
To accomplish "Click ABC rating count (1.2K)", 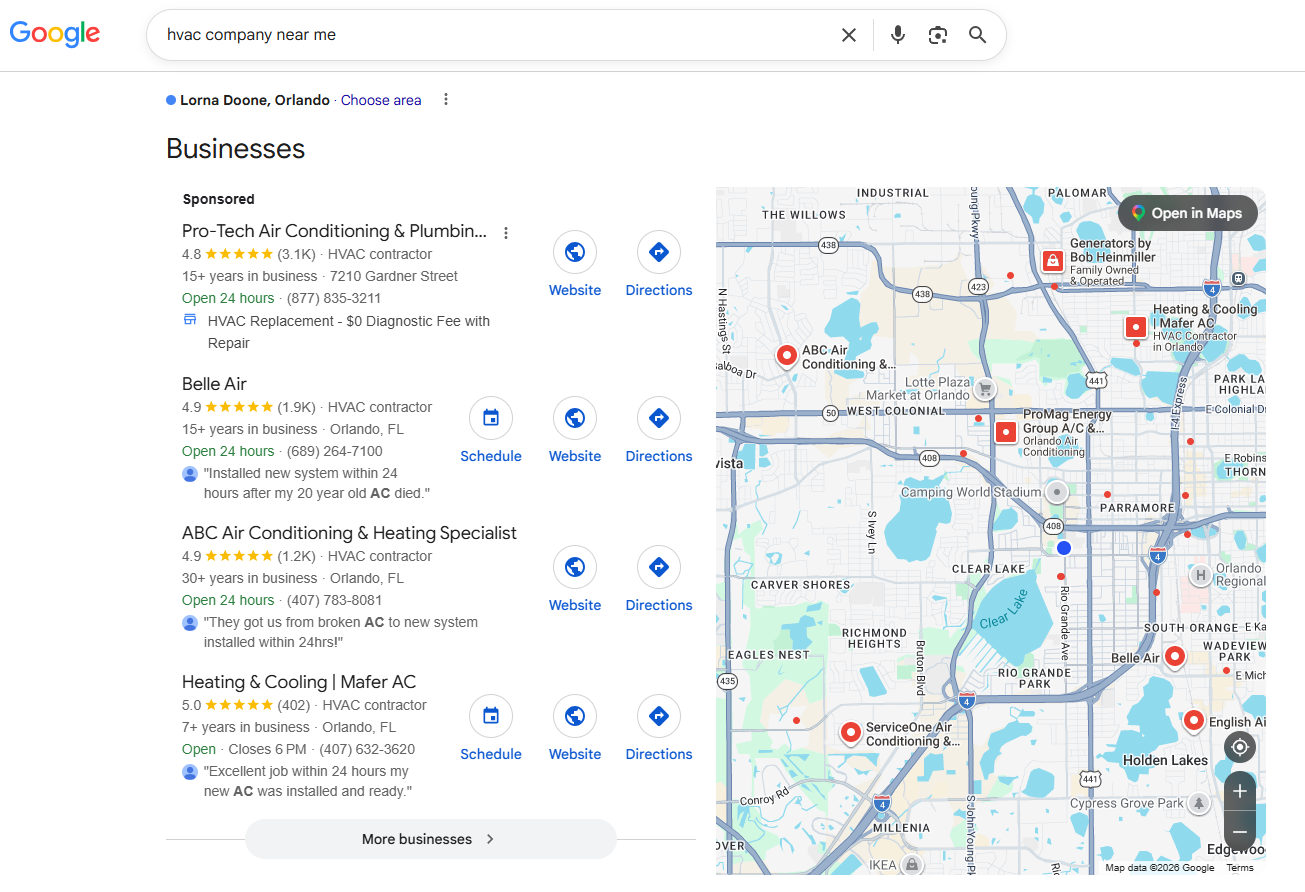I will point(297,556).
